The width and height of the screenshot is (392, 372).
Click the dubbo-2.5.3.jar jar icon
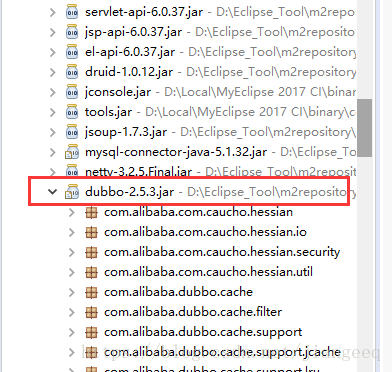(72, 192)
